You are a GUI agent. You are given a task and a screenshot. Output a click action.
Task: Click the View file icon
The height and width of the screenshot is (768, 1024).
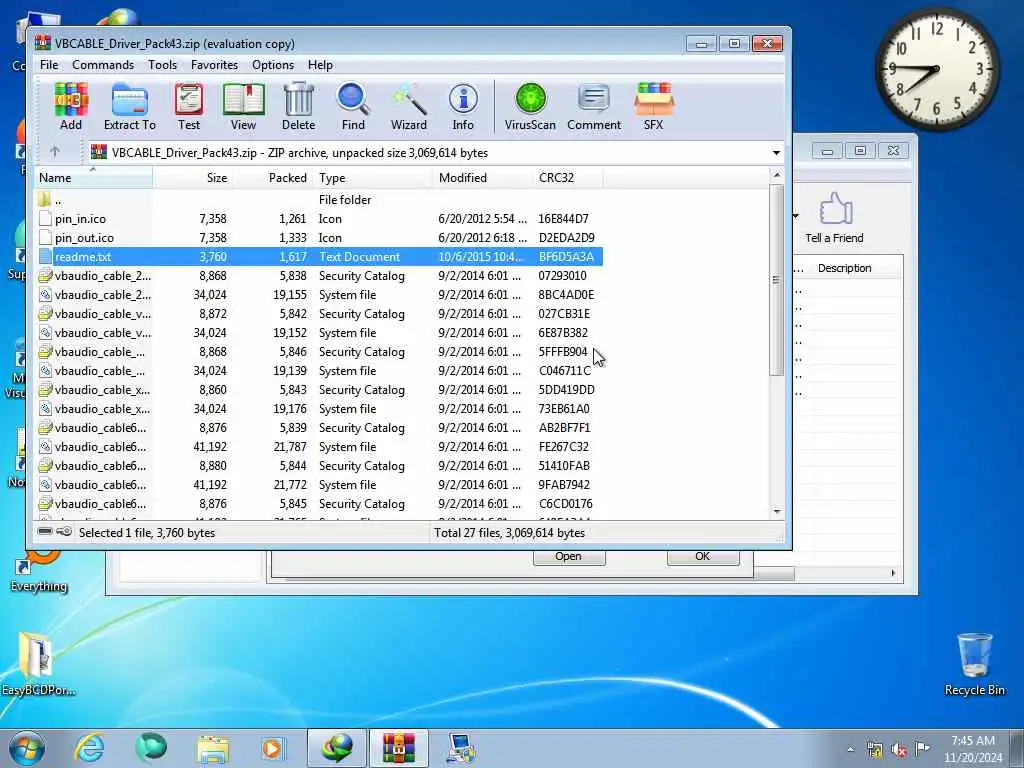(243, 106)
